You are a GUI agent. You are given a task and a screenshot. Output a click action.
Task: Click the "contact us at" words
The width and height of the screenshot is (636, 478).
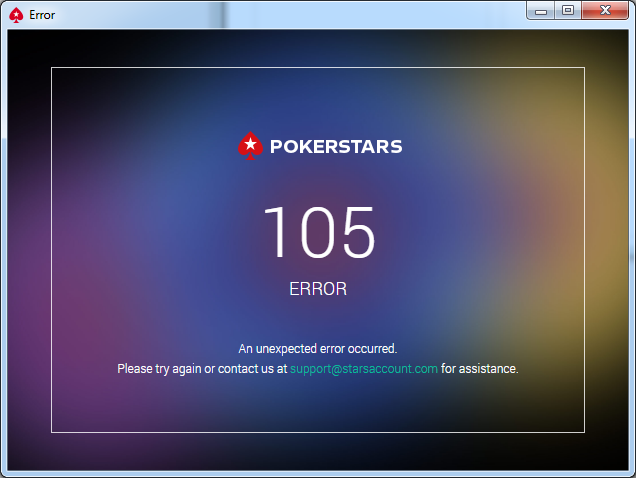click(x=253, y=369)
